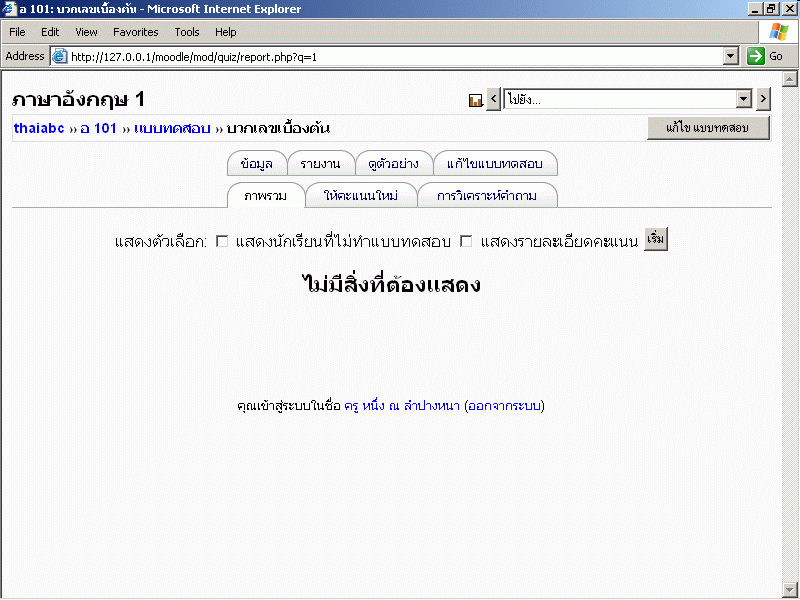
Task: Select the ดูตัวอย่าง tab
Action: pyautogui.click(x=394, y=164)
